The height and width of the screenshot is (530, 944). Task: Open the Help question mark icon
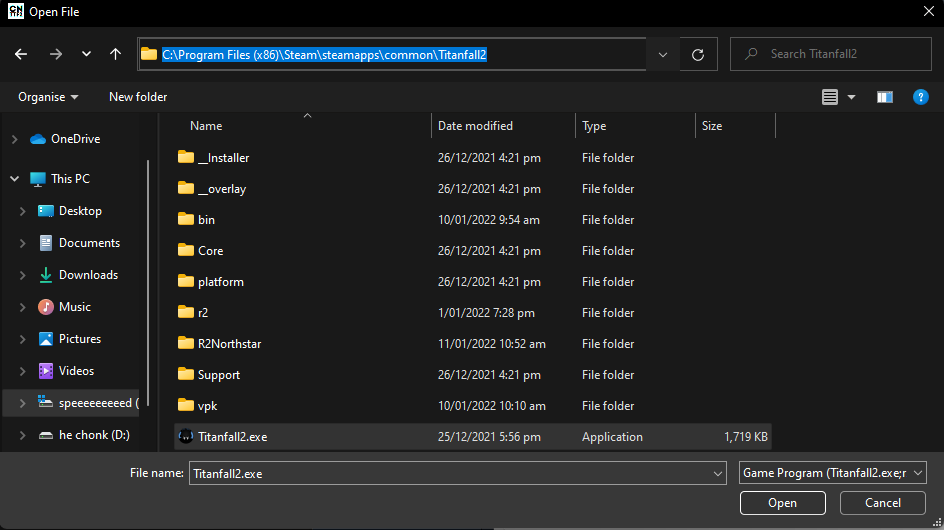921,97
